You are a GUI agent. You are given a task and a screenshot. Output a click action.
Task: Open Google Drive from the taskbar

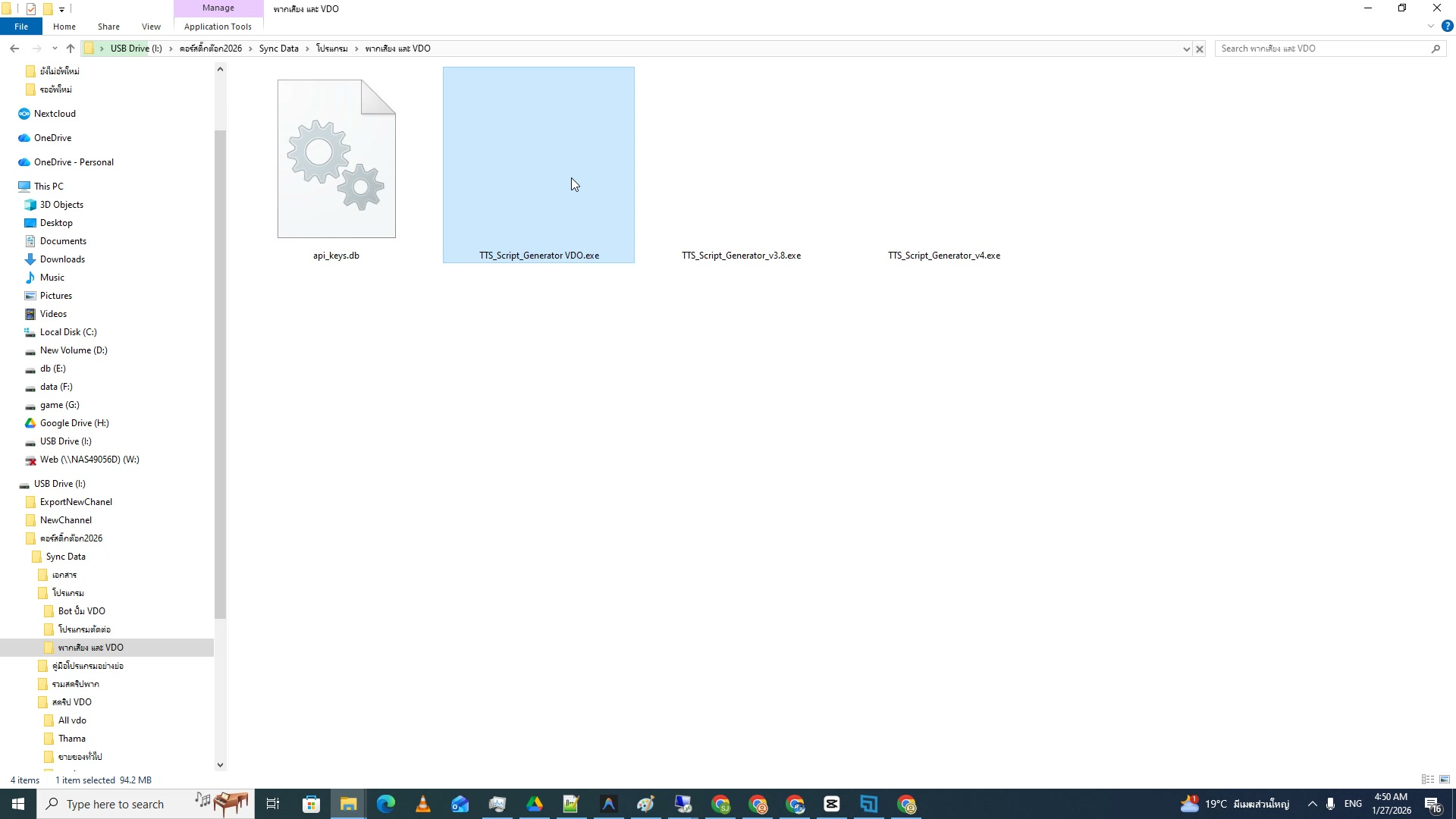tap(535, 804)
